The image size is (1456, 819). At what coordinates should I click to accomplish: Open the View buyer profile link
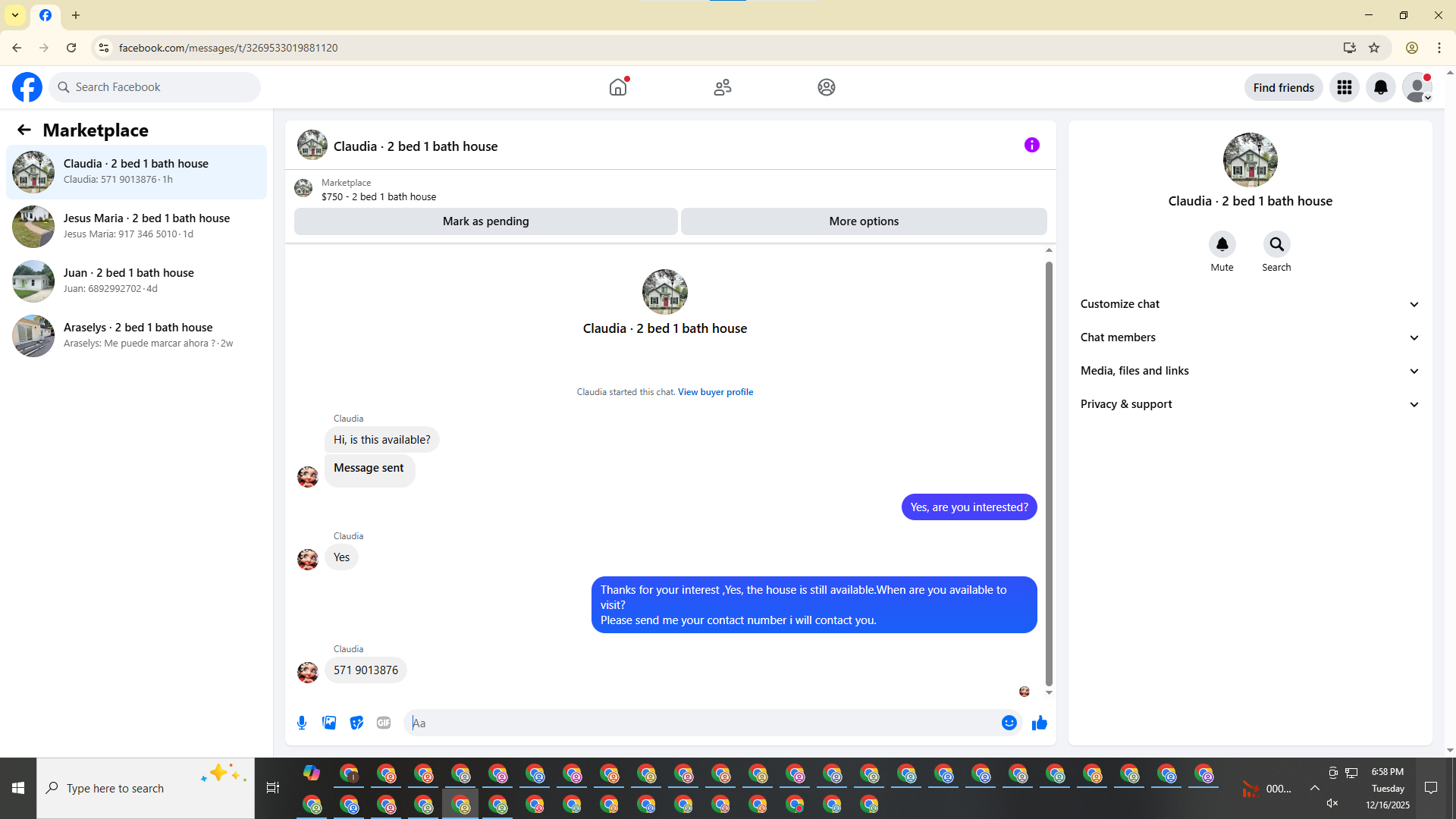(x=715, y=392)
